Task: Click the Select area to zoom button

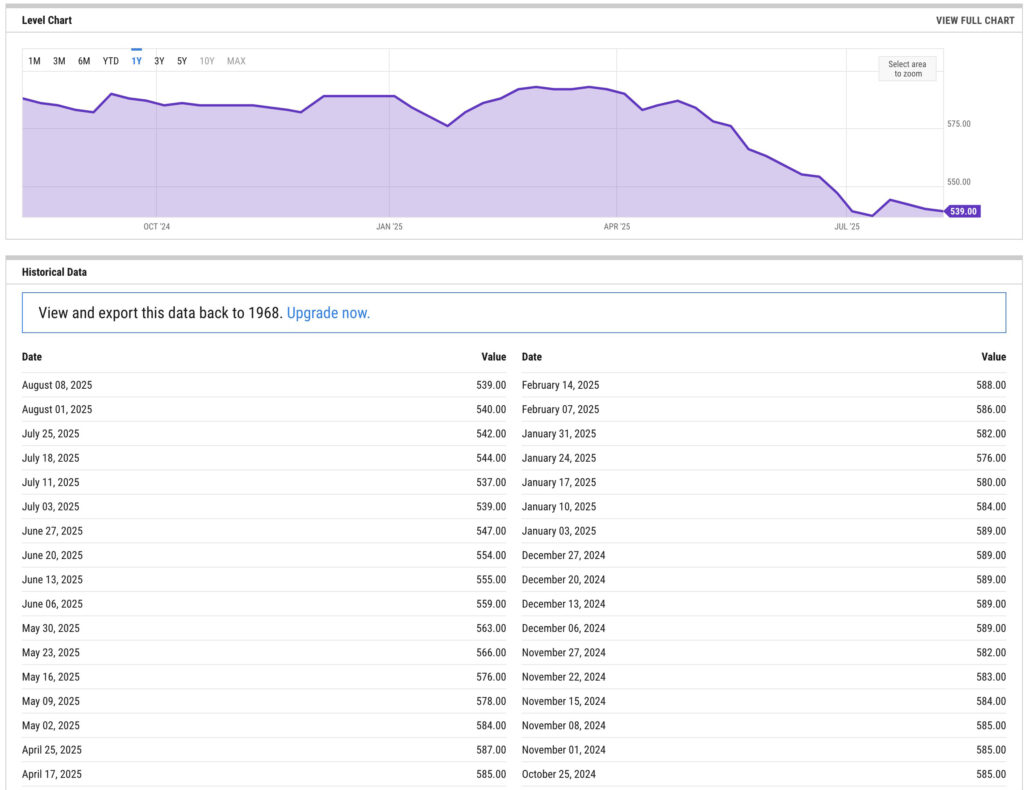Action: (x=907, y=69)
